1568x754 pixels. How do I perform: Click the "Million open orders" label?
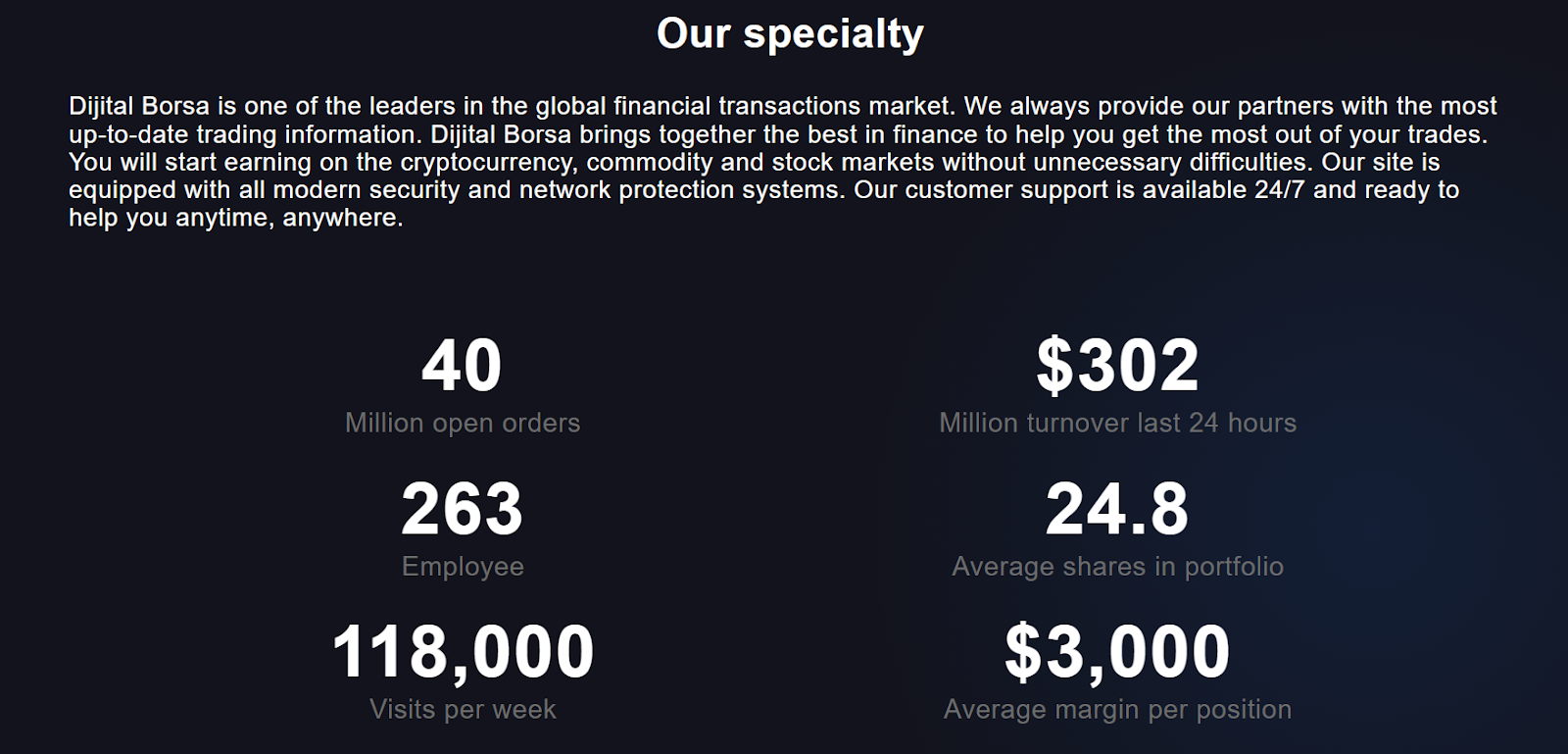click(463, 423)
